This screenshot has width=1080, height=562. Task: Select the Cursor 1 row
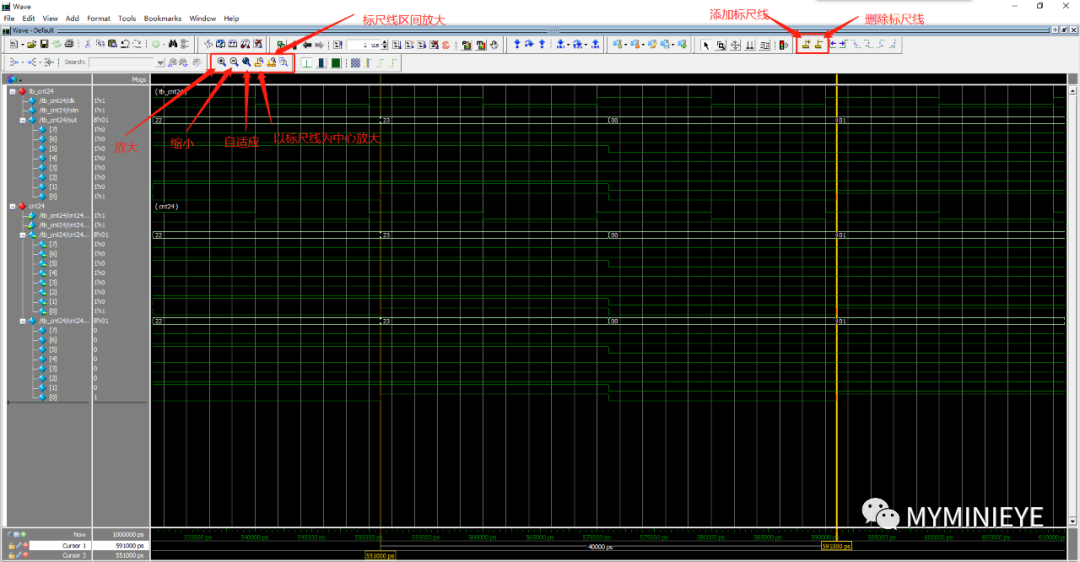tap(59, 545)
